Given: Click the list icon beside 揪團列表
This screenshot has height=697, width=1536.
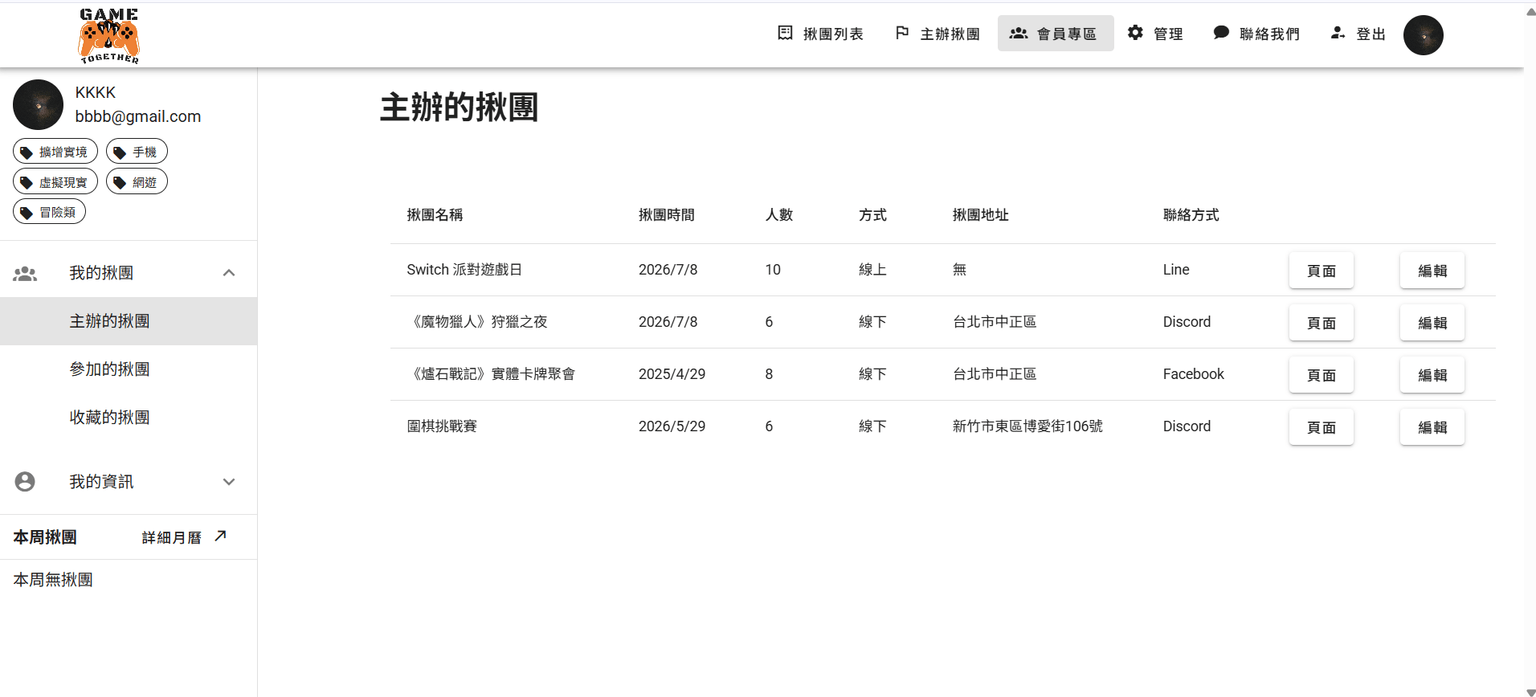Looking at the screenshot, I should click(785, 33).
